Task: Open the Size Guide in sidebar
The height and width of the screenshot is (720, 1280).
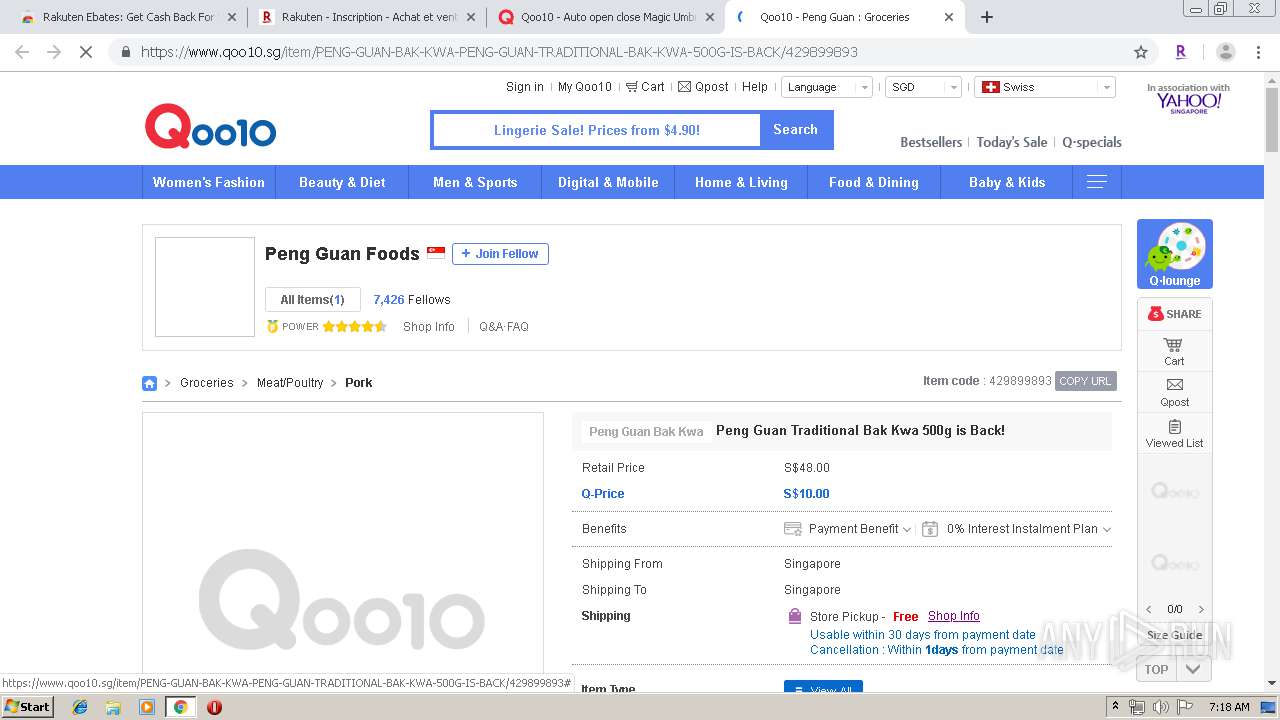Action: [1175, 635]
